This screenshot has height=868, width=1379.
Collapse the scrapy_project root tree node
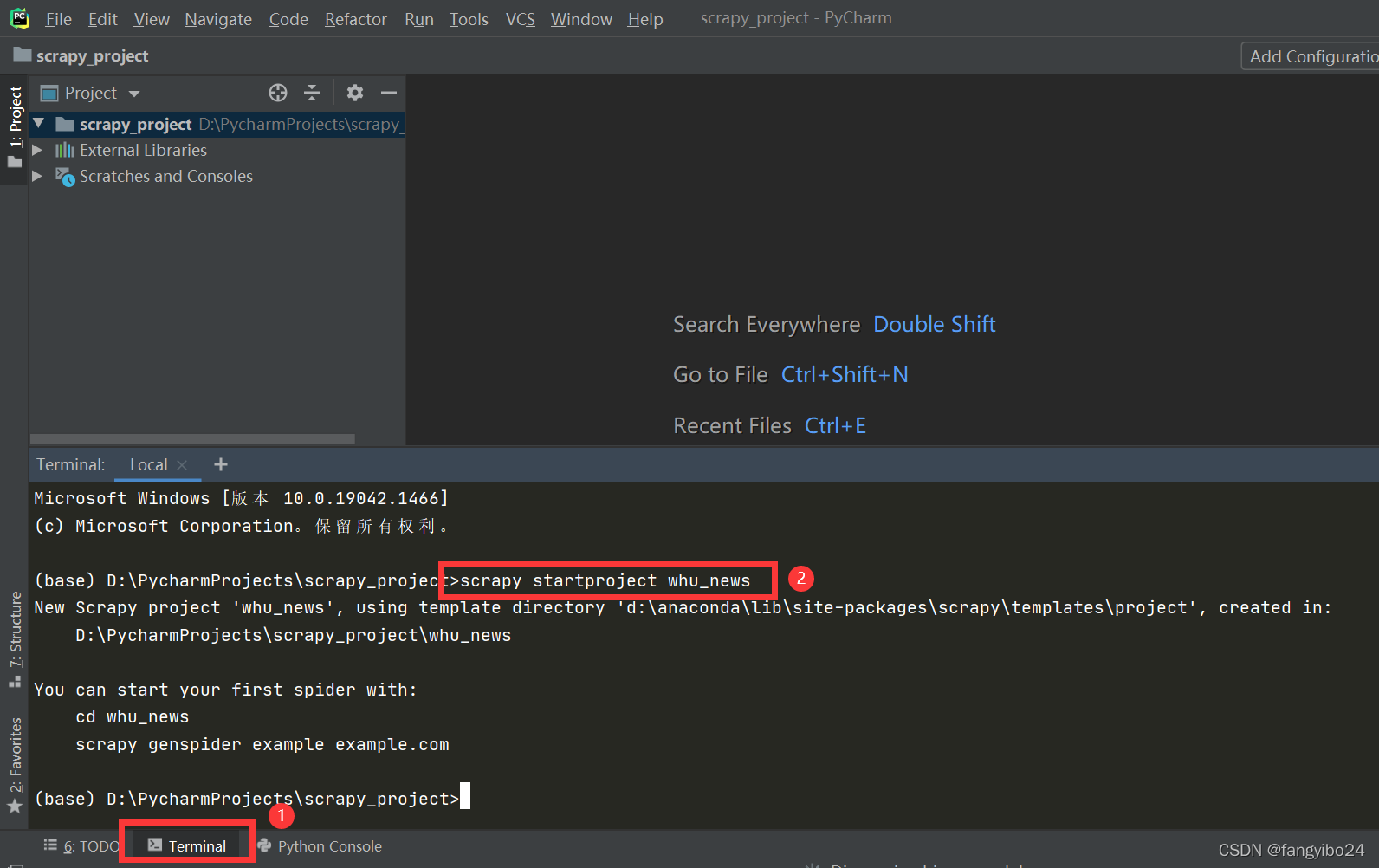[38, 124]
